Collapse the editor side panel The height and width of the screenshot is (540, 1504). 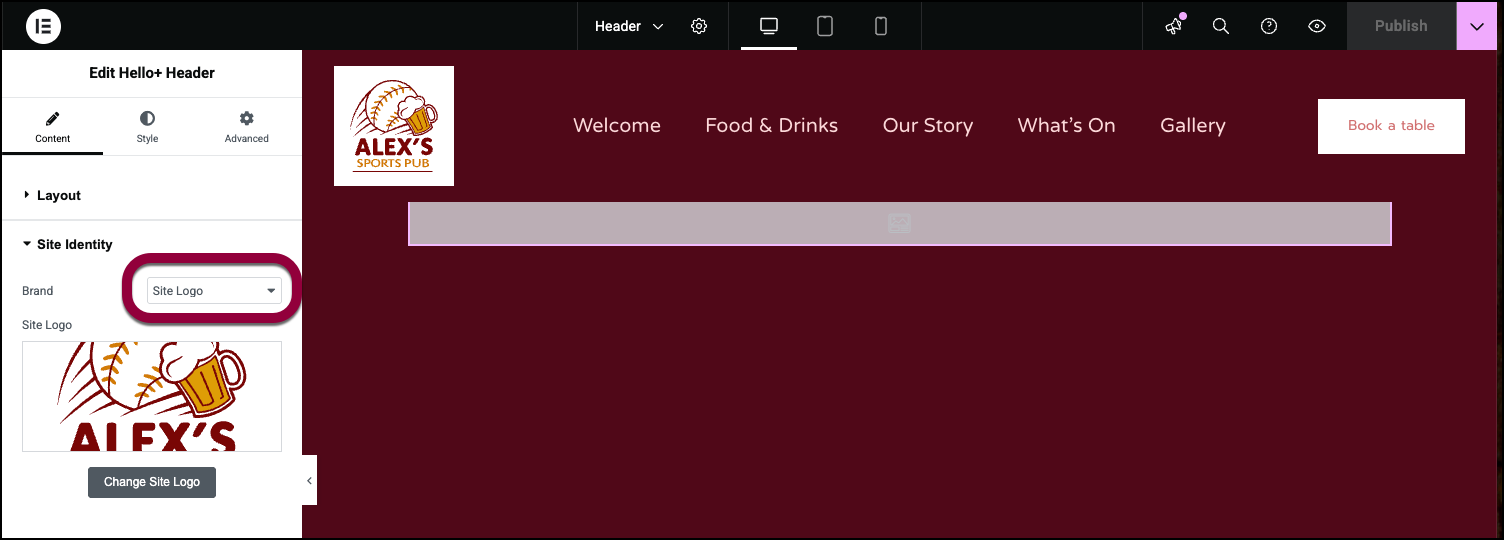coord(309,481)
